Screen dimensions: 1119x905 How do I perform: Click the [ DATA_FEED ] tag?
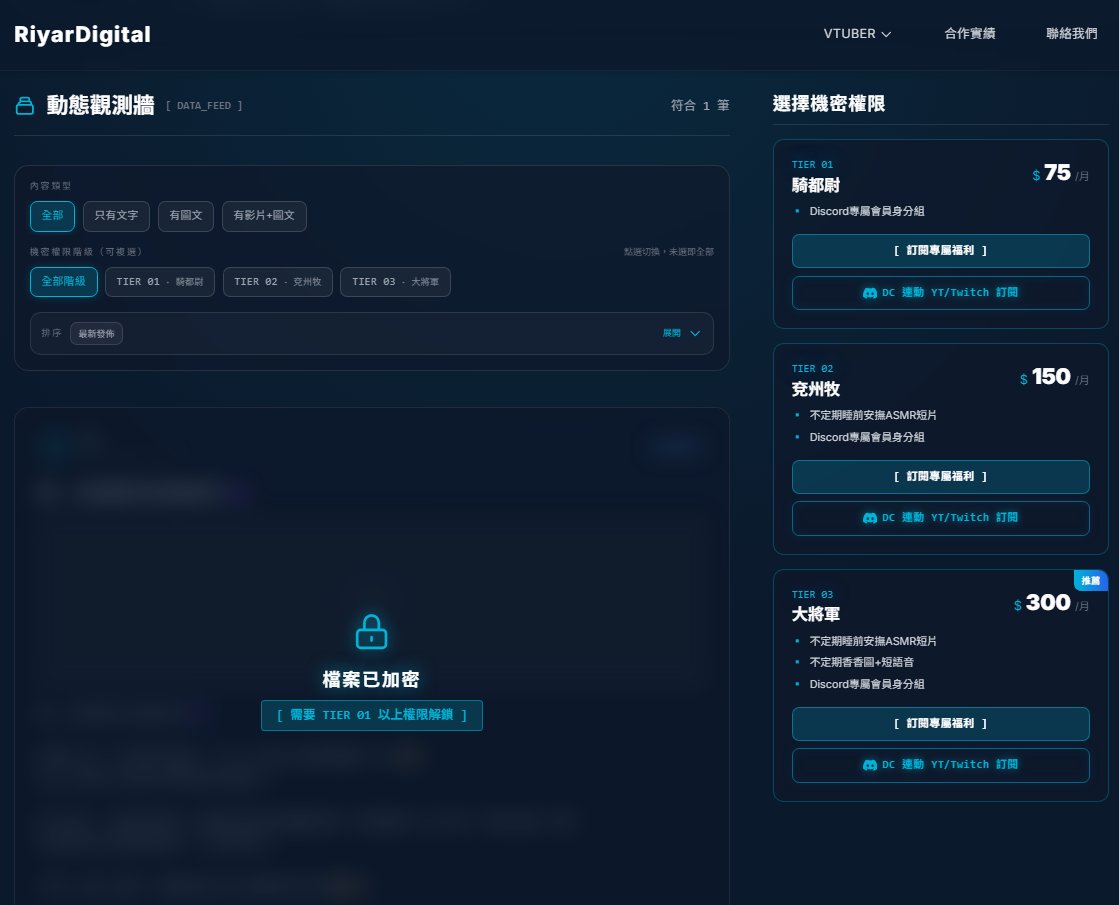coord(204,106)
